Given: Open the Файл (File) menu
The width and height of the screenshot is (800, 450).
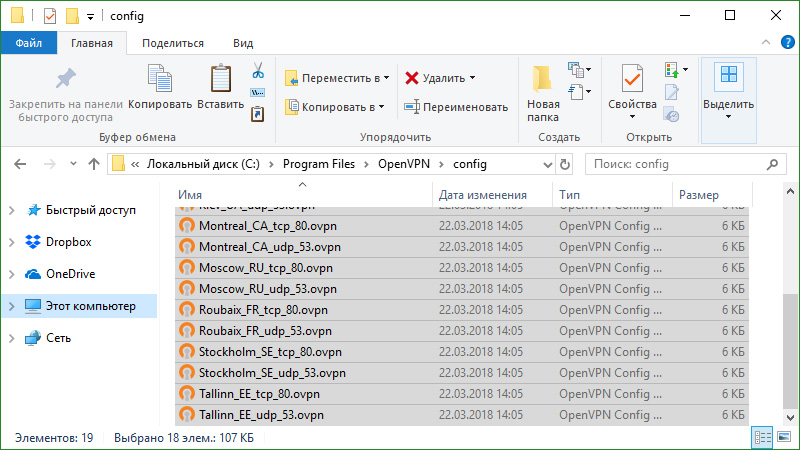Looking at the screenshot, I should [28, 43].
